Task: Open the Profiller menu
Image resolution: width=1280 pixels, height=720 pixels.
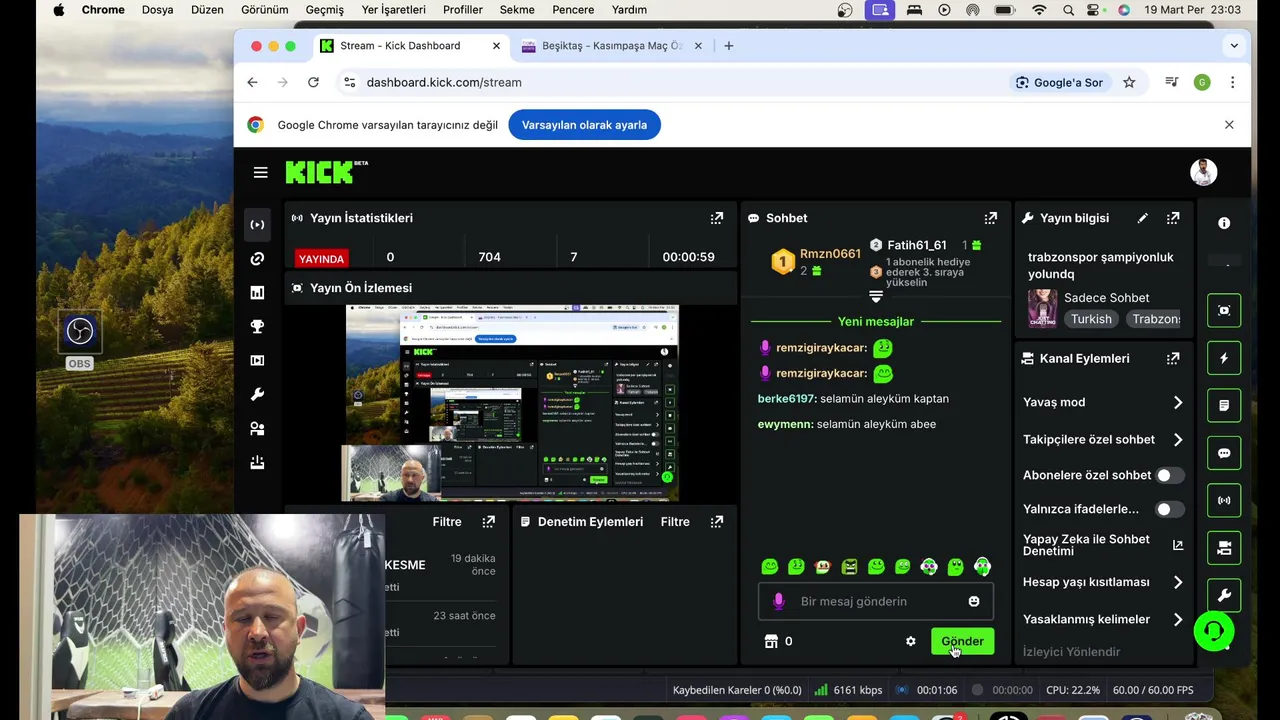Action: point(463,10)
